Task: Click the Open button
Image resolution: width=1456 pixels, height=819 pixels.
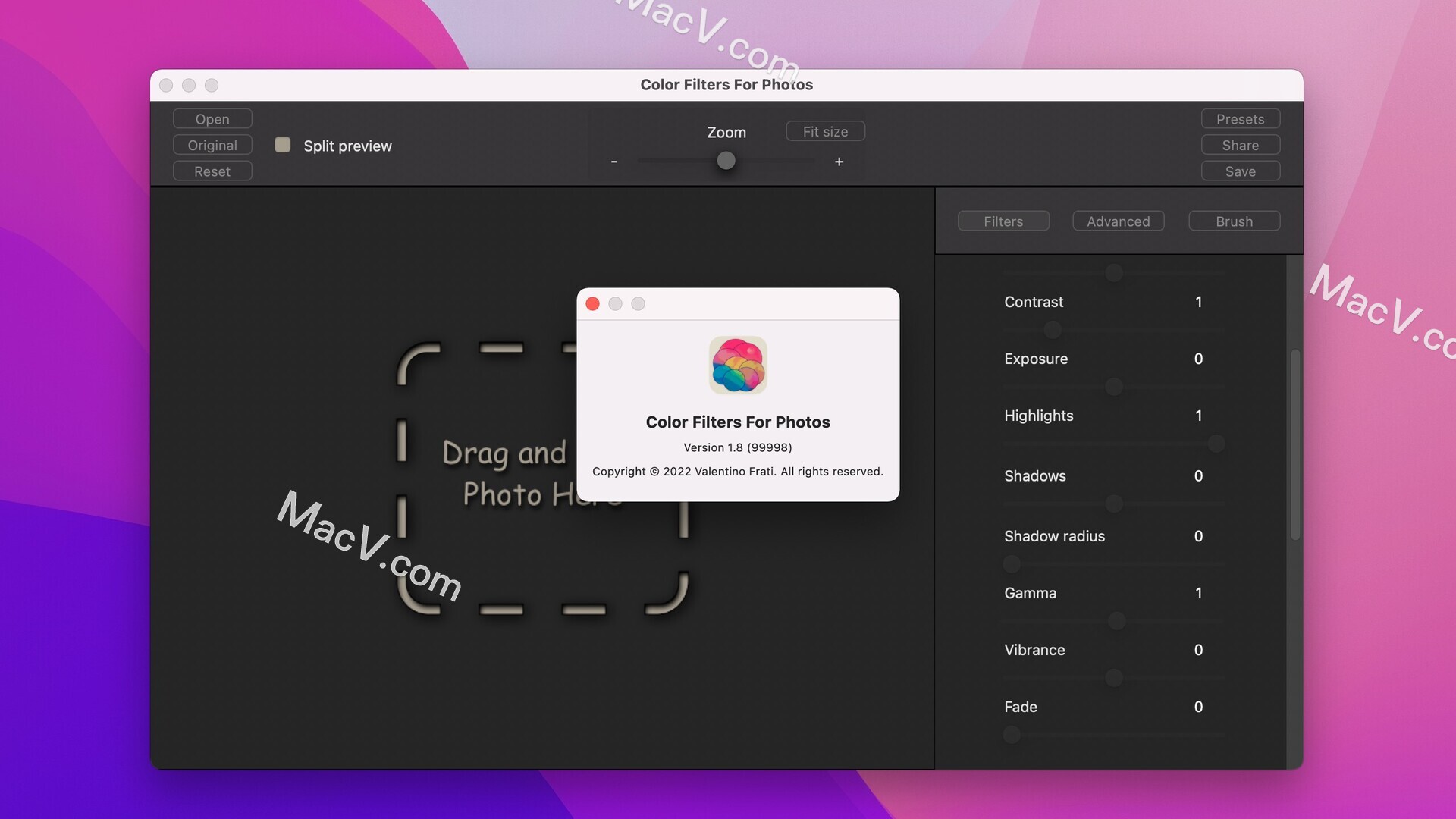Action: point(212,119)
